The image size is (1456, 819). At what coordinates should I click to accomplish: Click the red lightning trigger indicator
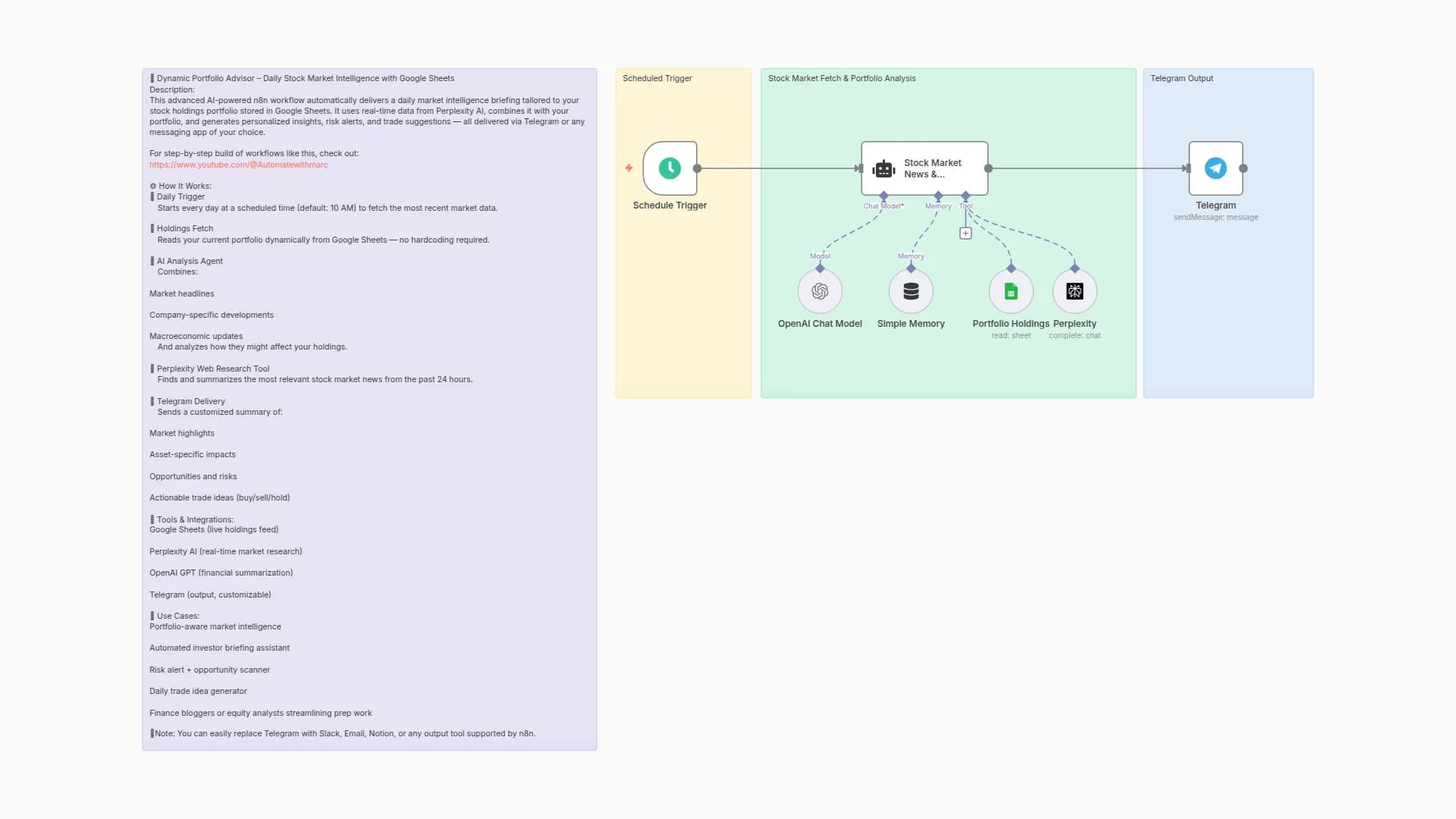pyautogui.click(x=629, y=168)
